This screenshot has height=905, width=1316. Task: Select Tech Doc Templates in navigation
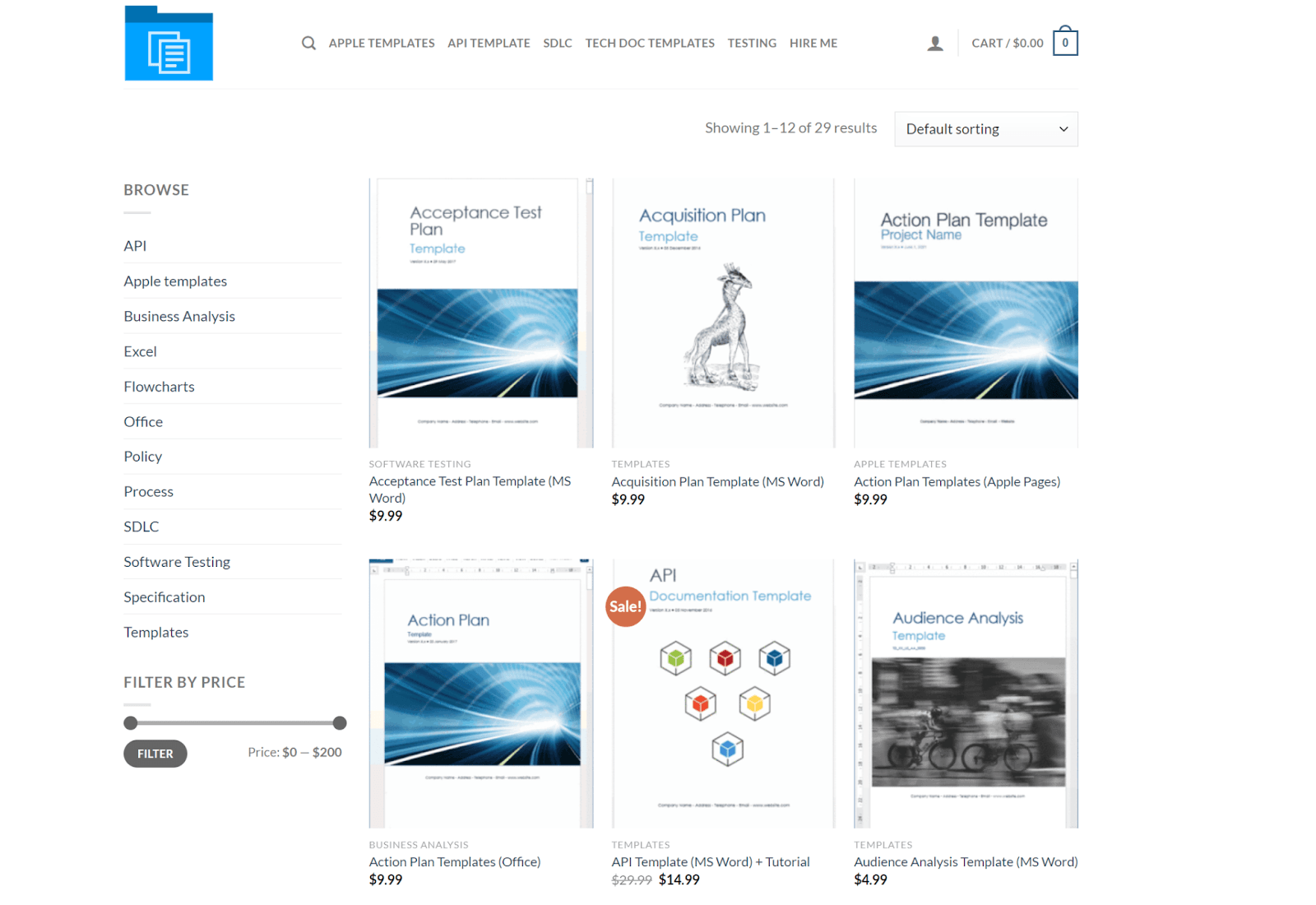(650, 43)
